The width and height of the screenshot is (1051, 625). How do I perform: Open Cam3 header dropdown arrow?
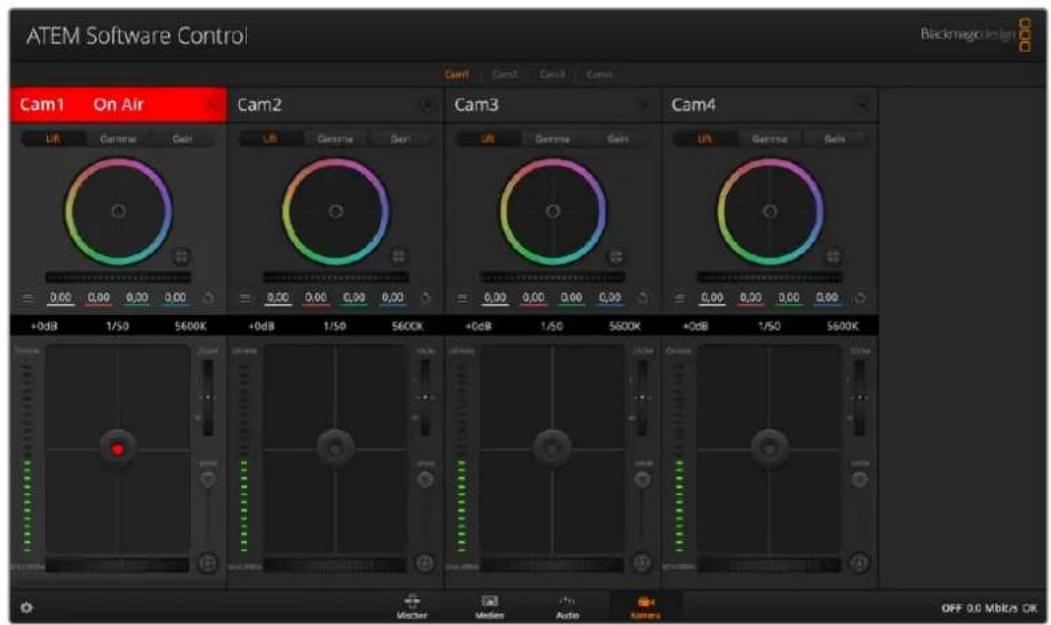tap(644, 105)
